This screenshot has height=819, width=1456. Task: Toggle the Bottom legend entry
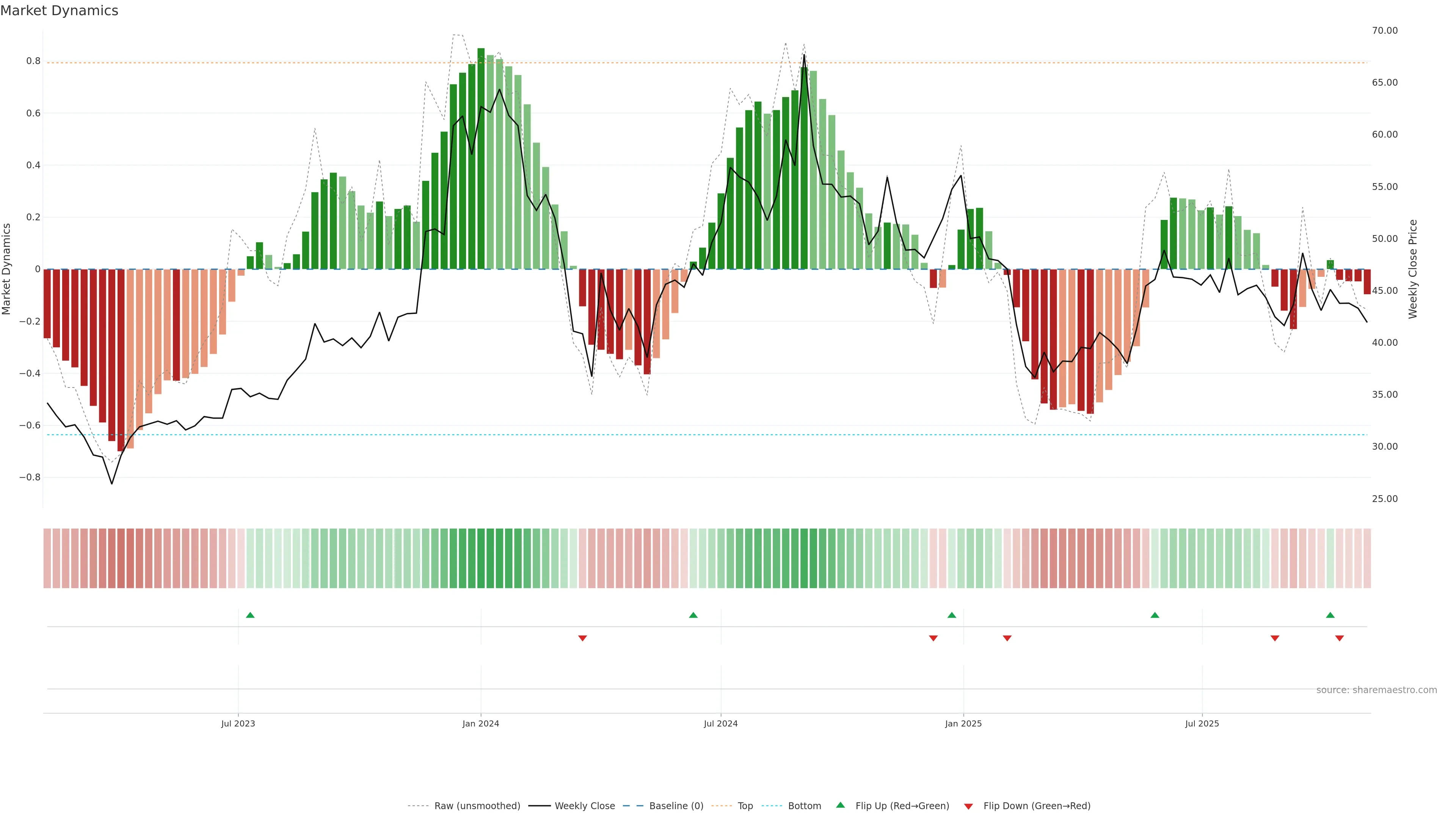click(x=804, y=806)
